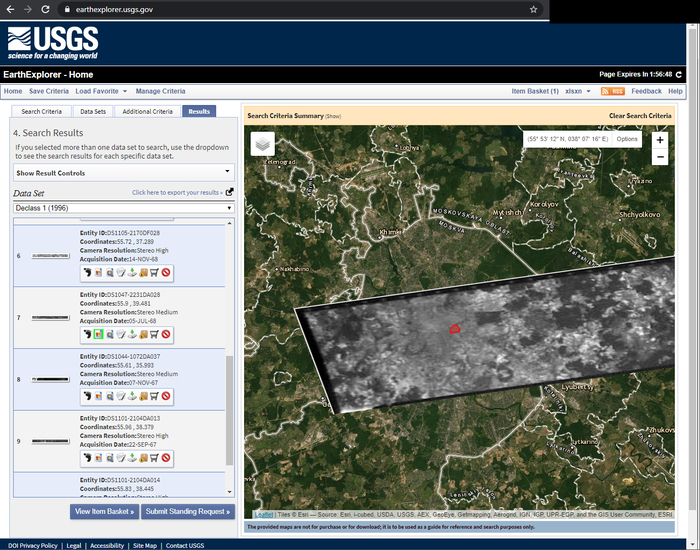Exclude result 8 from the results
The image size is (700, 550).
click(166, 396)
